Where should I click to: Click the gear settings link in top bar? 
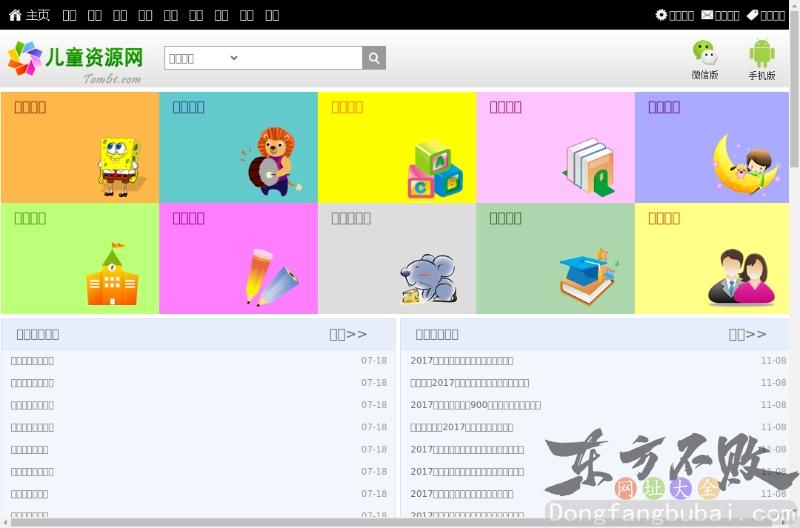click(674, 15)
